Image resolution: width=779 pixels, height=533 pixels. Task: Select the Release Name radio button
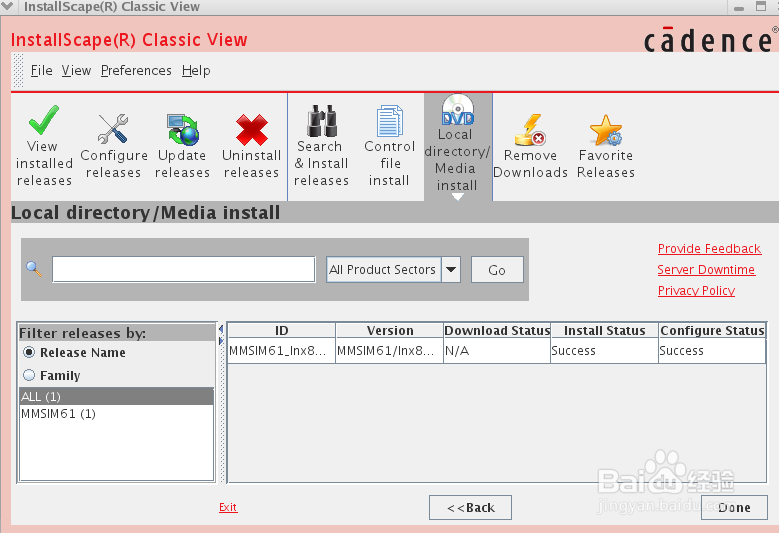[29, 352]
